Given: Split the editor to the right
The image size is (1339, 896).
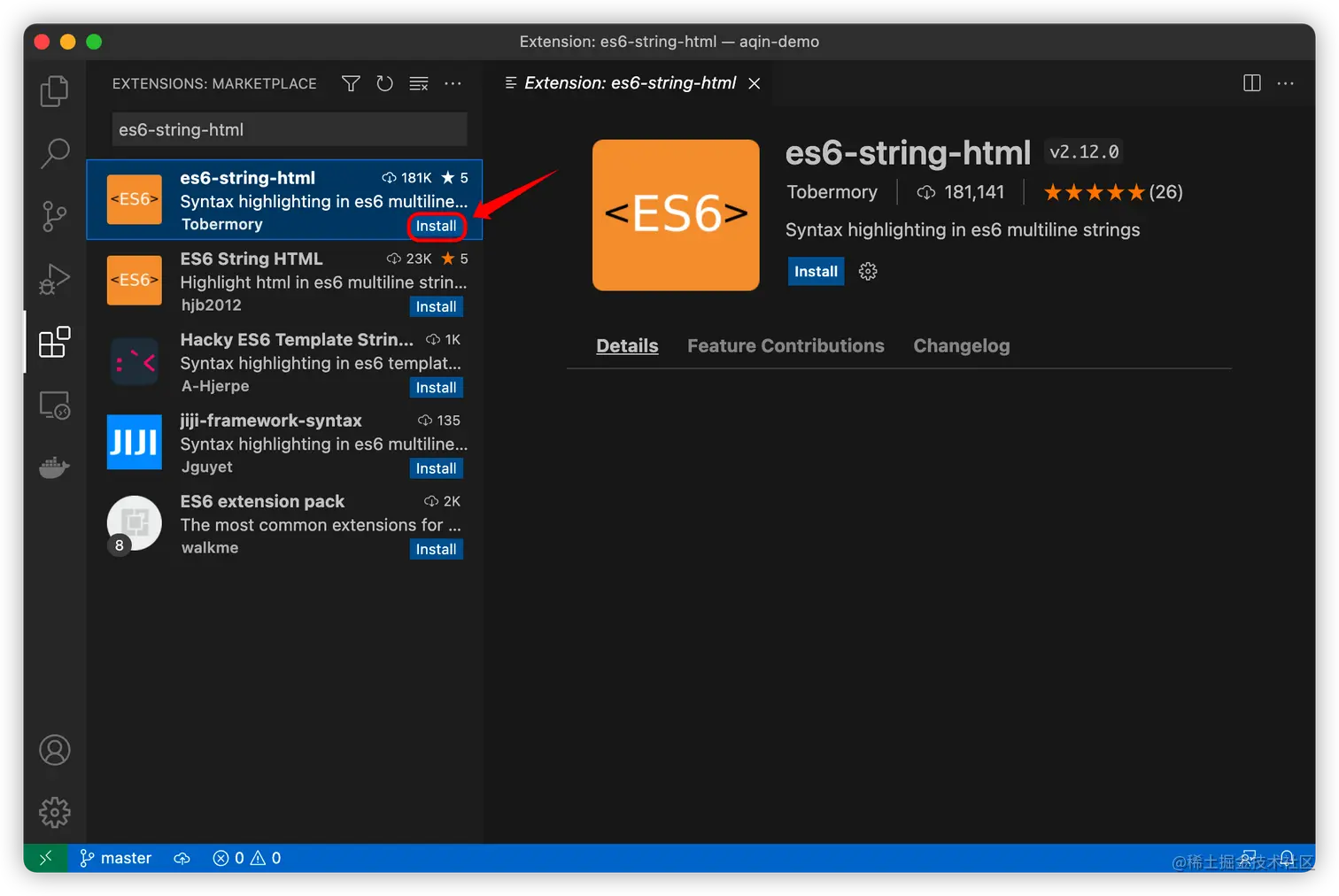Looking at the screenshot, I should click(1252, 83).
